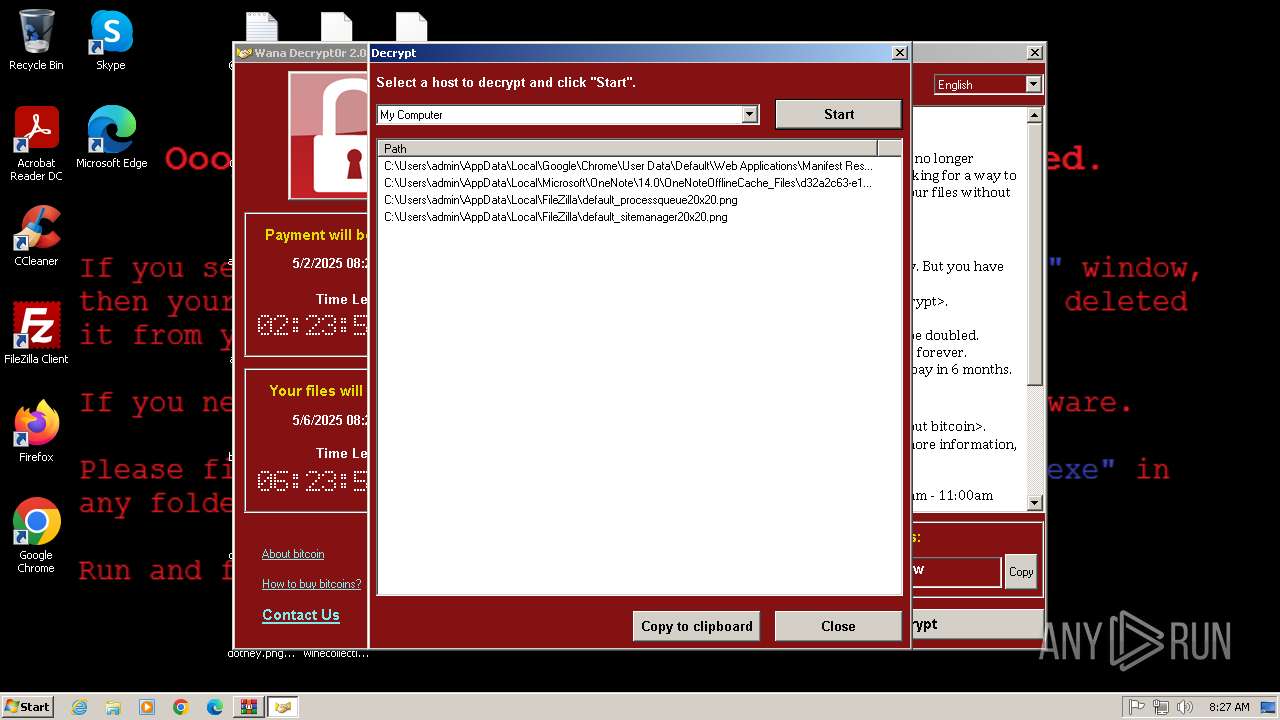Open Skype desktop shortcut
The image size is (1280, 720).
[111, 40]
